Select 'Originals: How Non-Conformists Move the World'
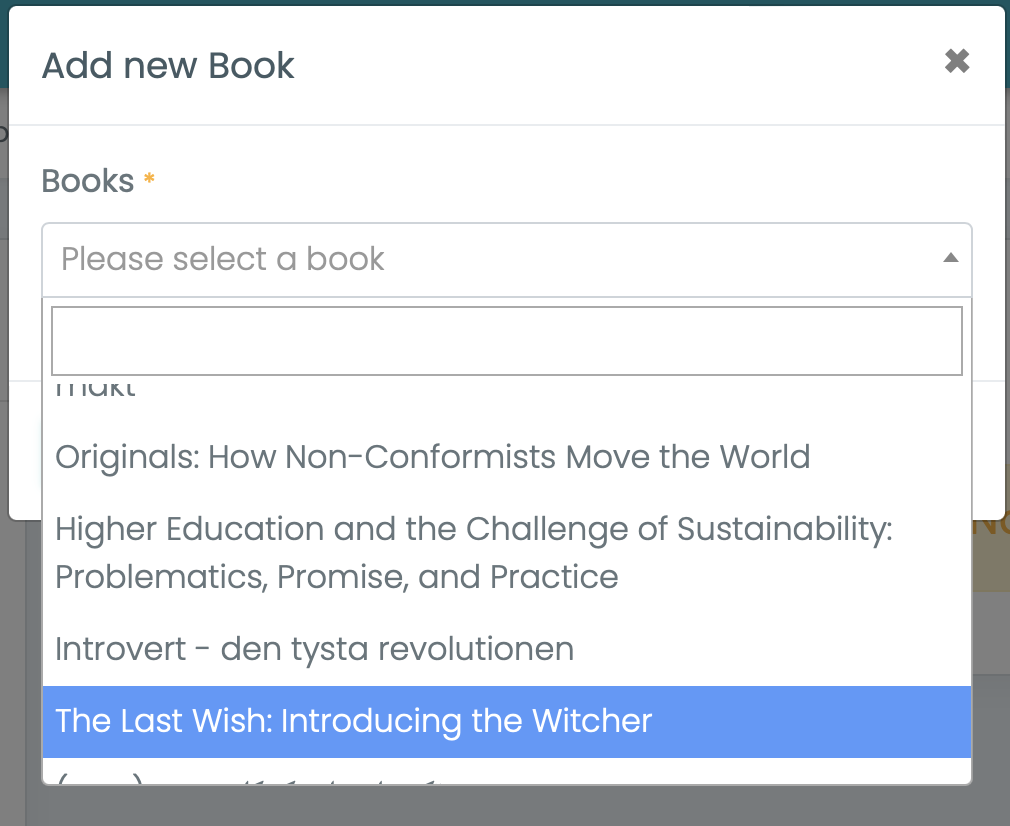 coord(432,457)
